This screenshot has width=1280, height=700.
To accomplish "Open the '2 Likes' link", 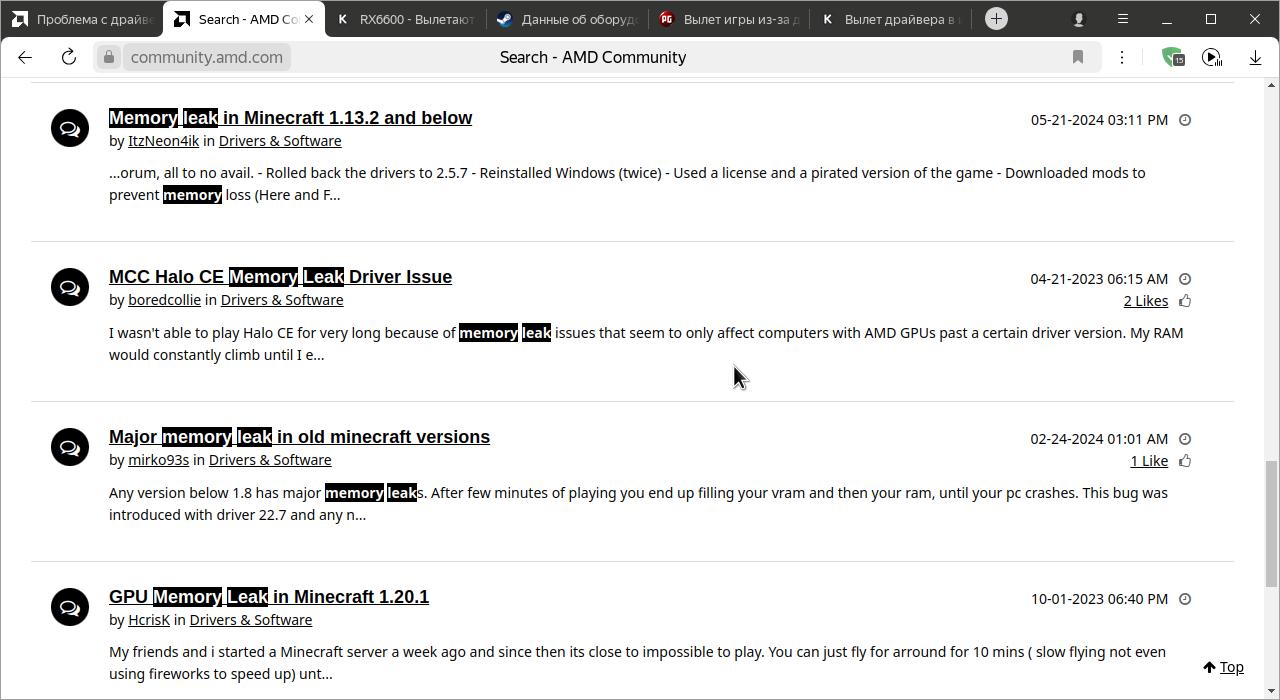I will pyautogui.click(x=1145, y=301).
